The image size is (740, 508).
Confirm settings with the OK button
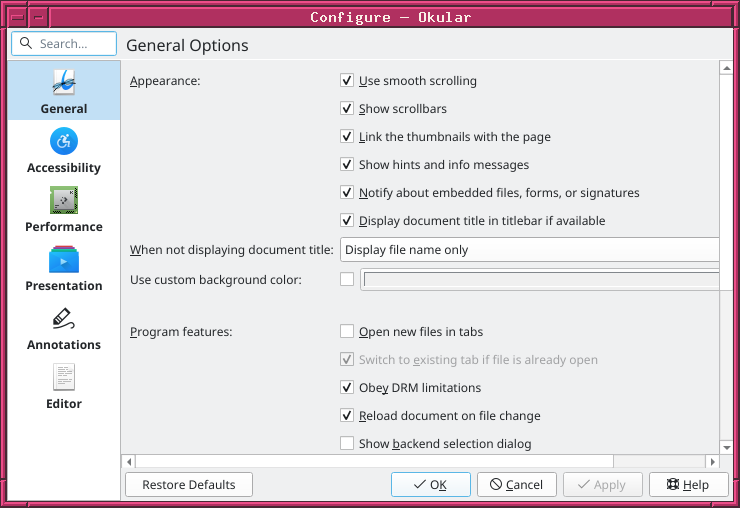click(430, 484)
